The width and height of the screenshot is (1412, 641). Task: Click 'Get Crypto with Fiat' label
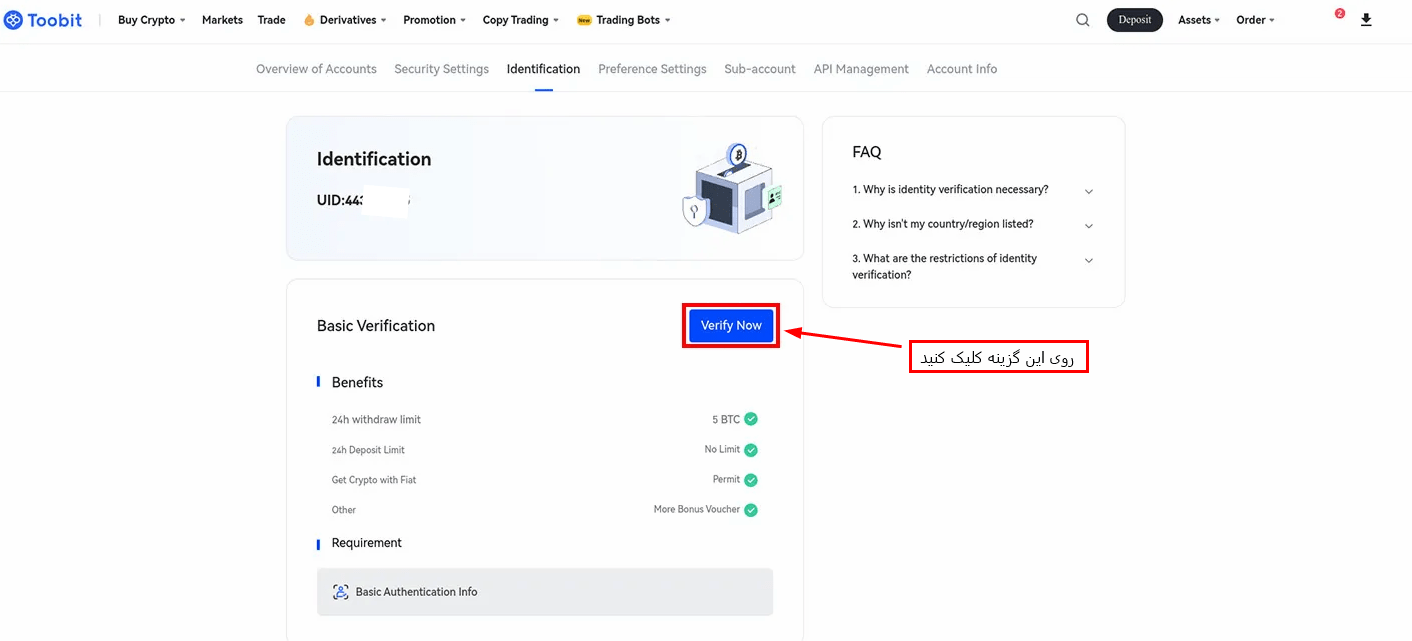[x=374, y=480]
